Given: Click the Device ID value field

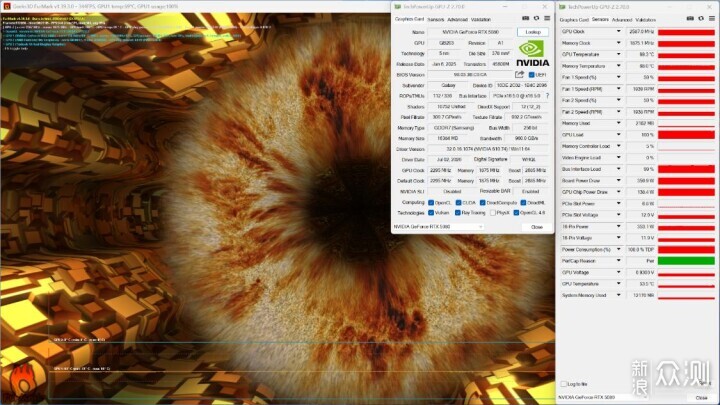Looking at the screenshot, I should coord(522,85).
